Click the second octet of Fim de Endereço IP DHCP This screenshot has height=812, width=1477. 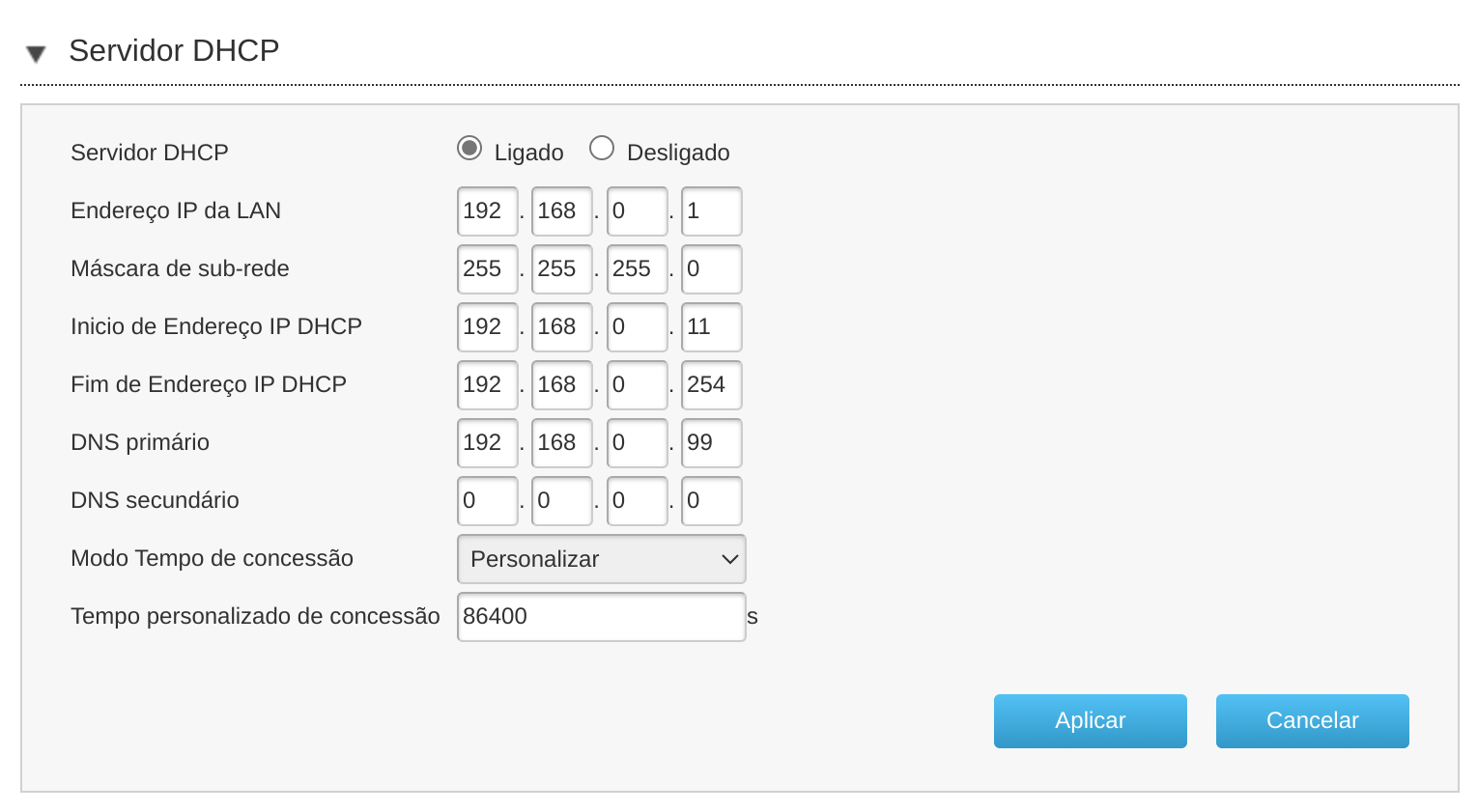coord(561,384)
